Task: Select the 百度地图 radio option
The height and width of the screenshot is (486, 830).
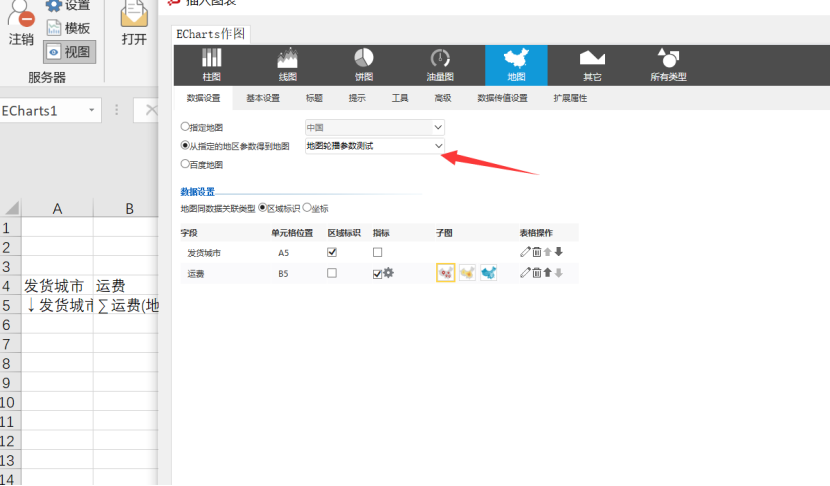Action: [185, 164]
